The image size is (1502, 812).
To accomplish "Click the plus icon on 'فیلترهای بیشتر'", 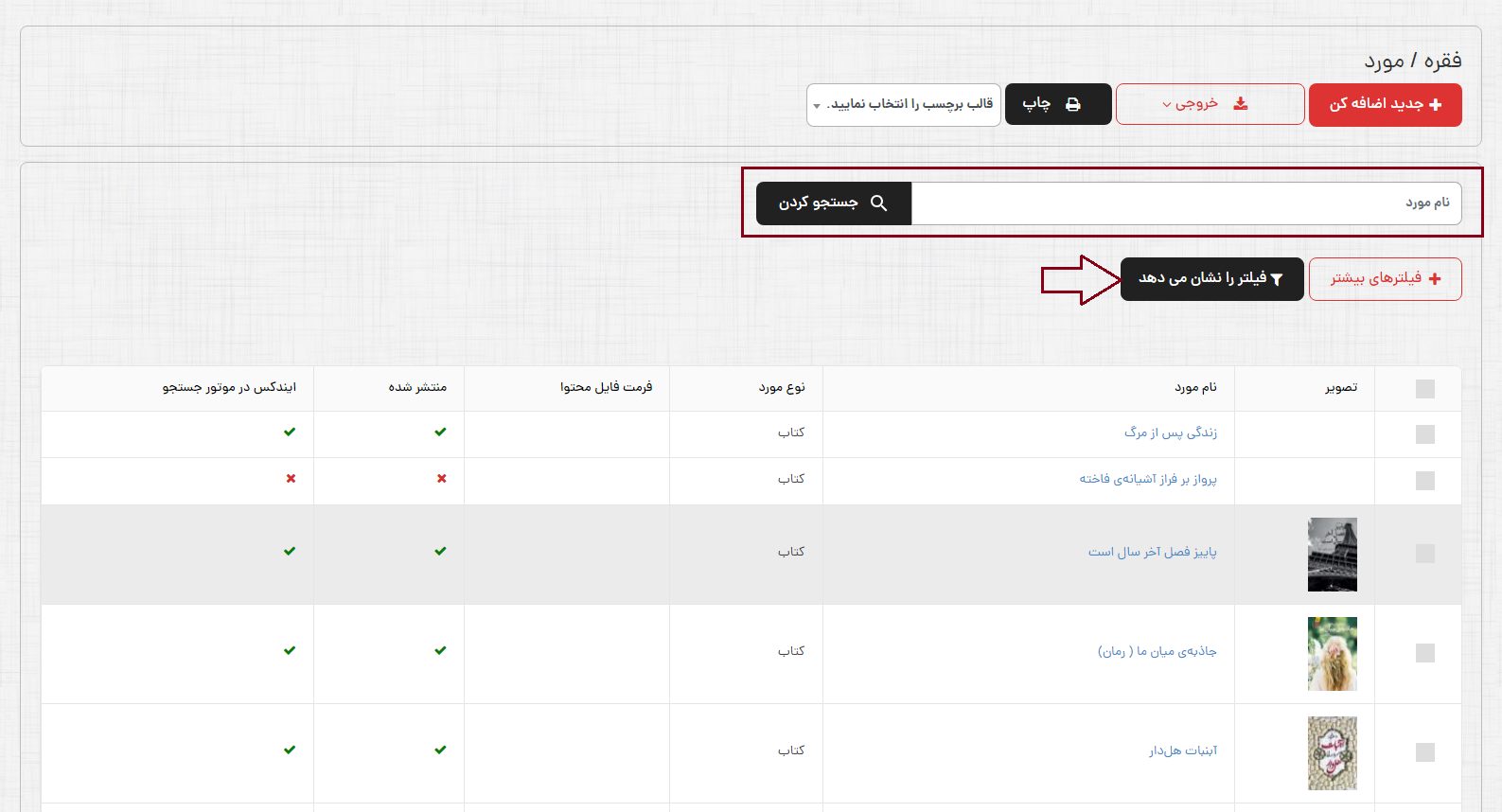I will [x=1435, y=279].
